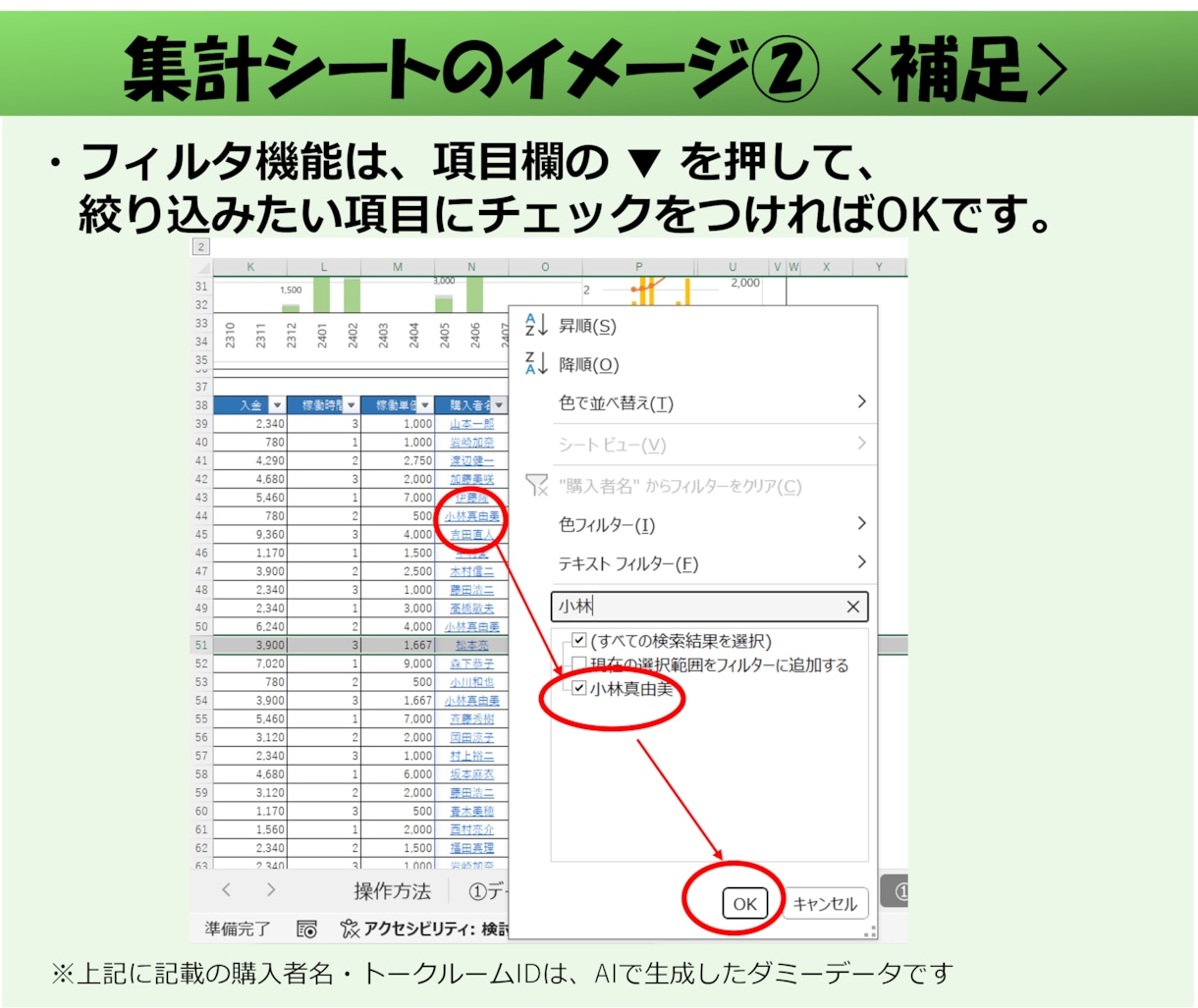Open the 坂本麻衣 link in row 58
The width and height of the screenshot is (1198, 1008).
[x=471, y=774]
